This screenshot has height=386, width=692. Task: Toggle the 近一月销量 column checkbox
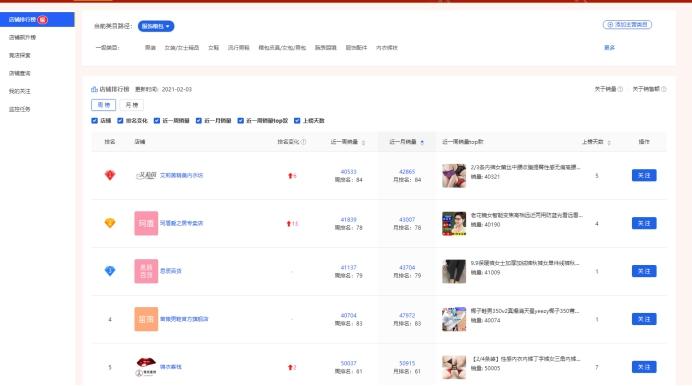199,120
